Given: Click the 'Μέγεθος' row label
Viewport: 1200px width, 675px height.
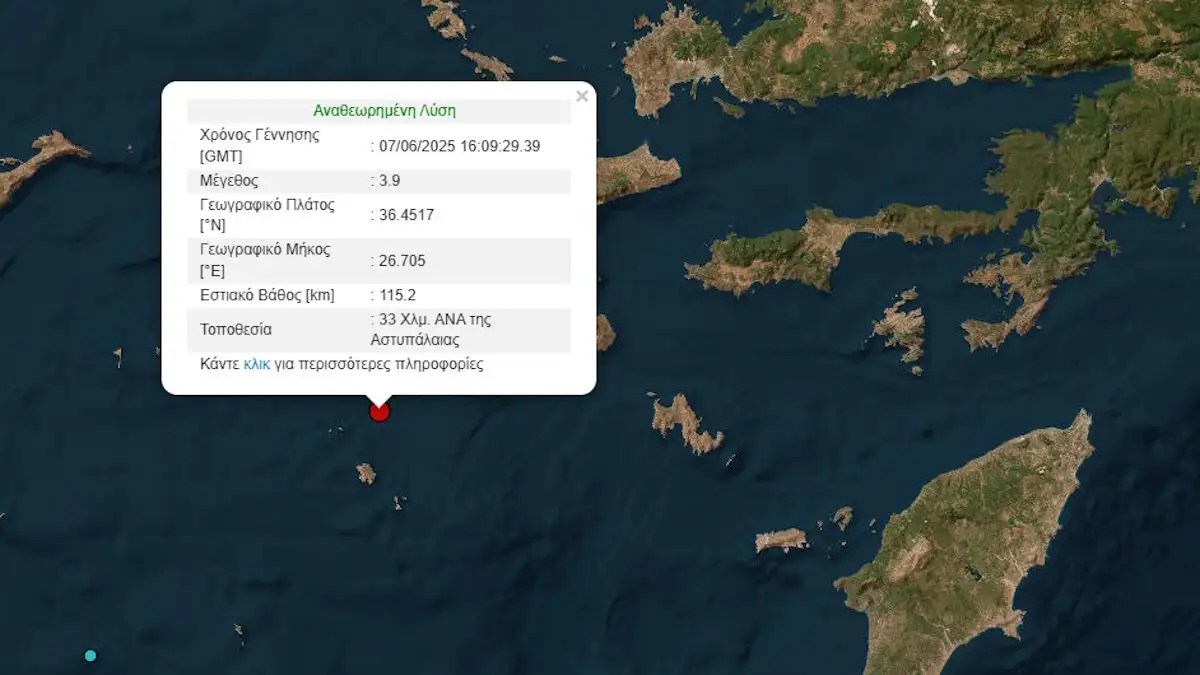Looking at the screenshot, I should [230, 181].
